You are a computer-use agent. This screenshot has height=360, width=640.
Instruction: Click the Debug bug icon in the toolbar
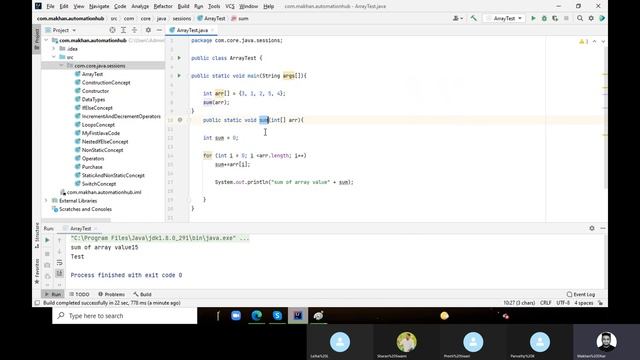pyautogui.click(x=544, y=18)
